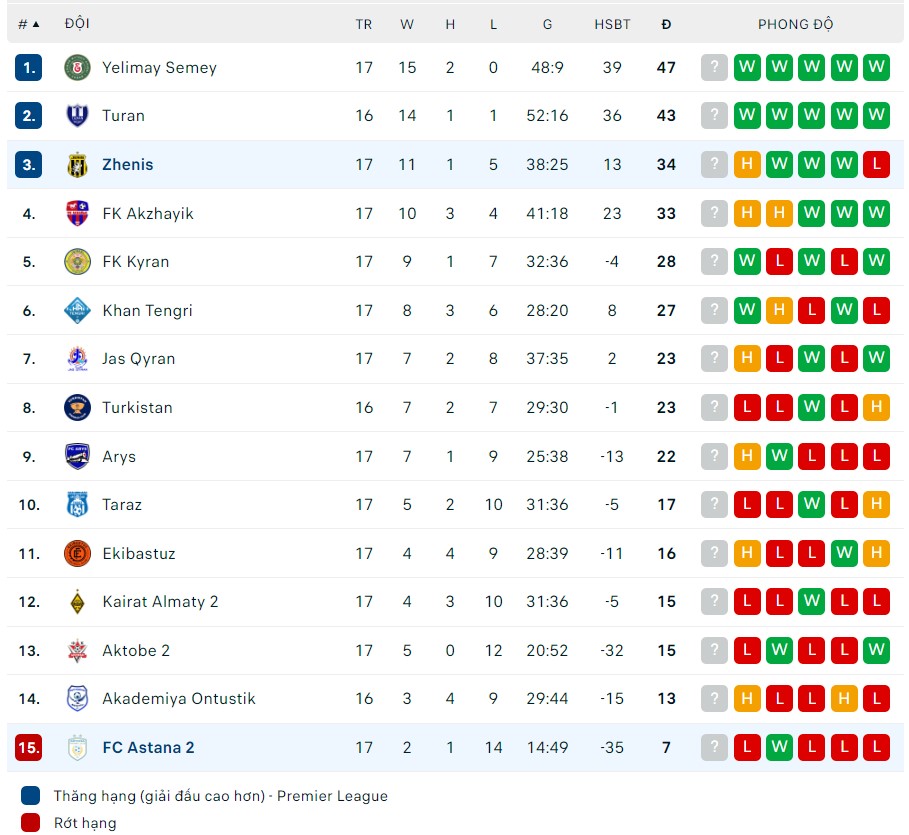909x835 pixels.
Task: Click the Turan team logo
Action: pos(77,116)
